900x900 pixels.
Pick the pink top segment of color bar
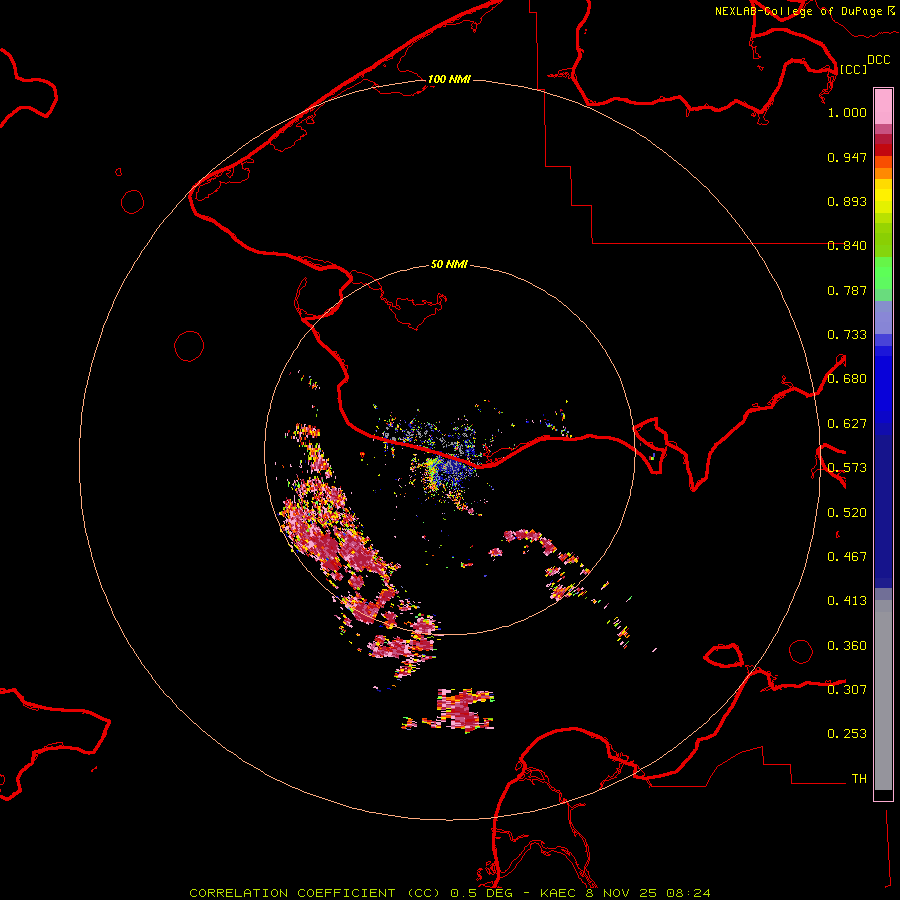coord(883,104)
